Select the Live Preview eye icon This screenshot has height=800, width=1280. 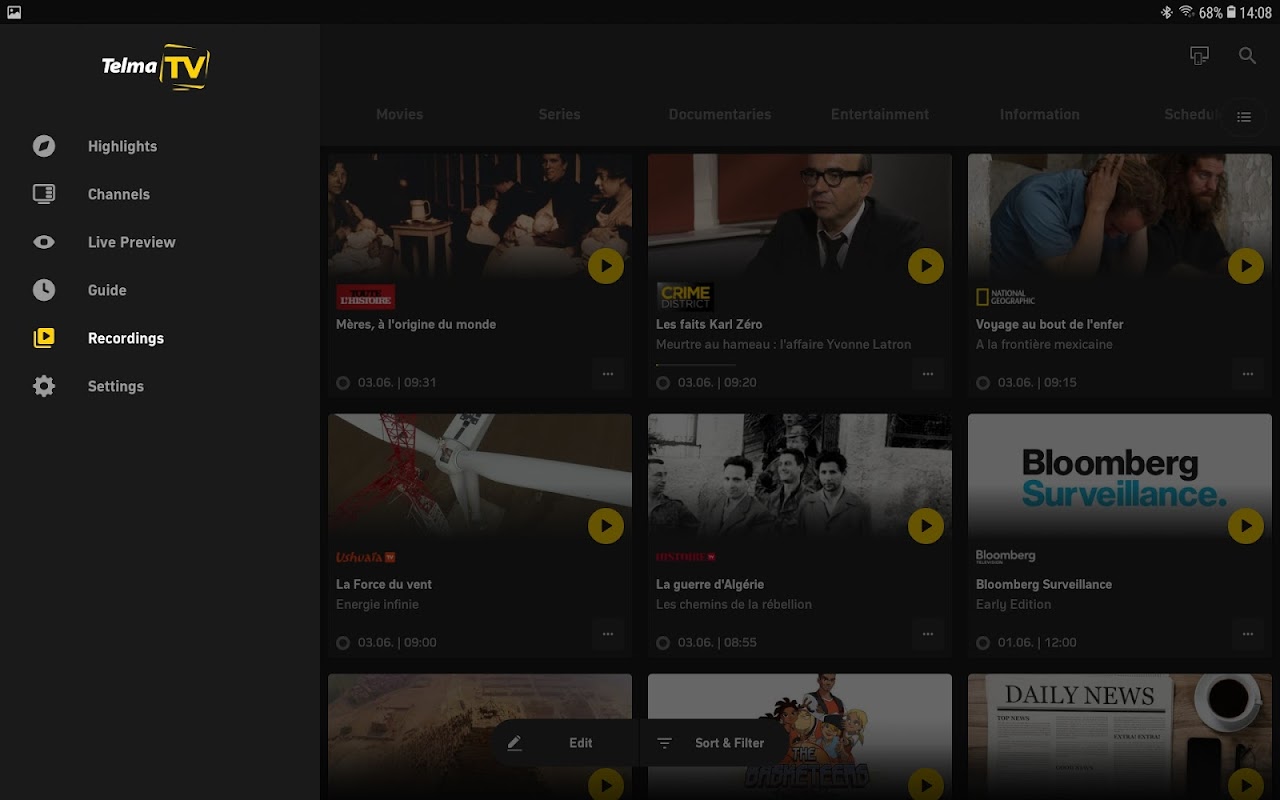click(x=44, y=242)
